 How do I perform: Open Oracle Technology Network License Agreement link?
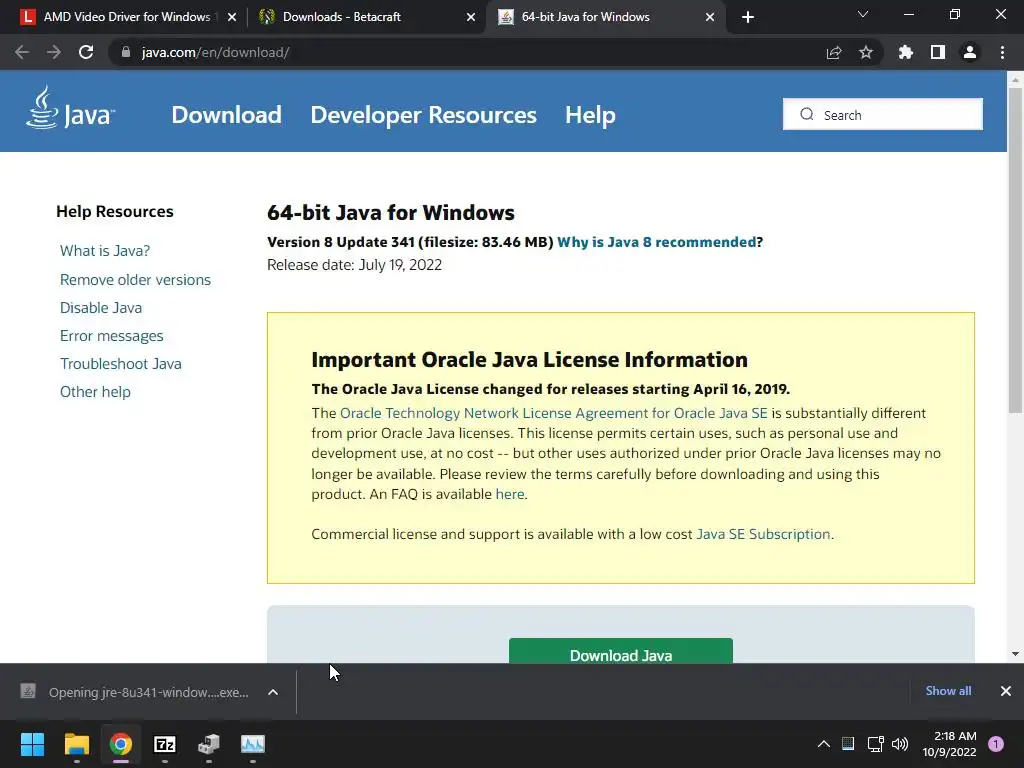(554, 413)
